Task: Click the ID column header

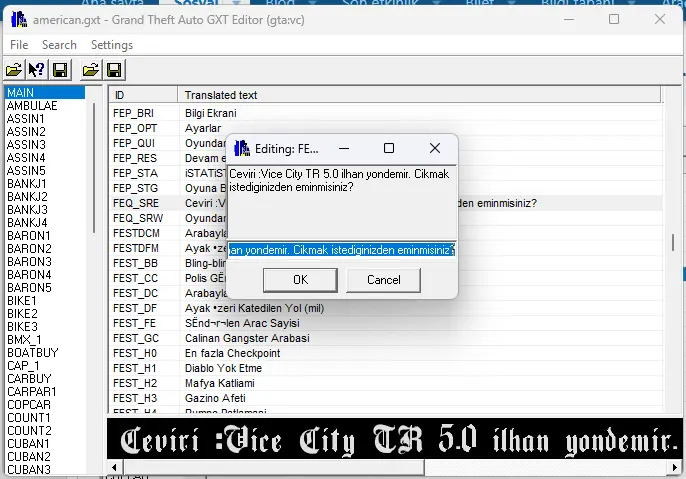Action: point(143,95)
